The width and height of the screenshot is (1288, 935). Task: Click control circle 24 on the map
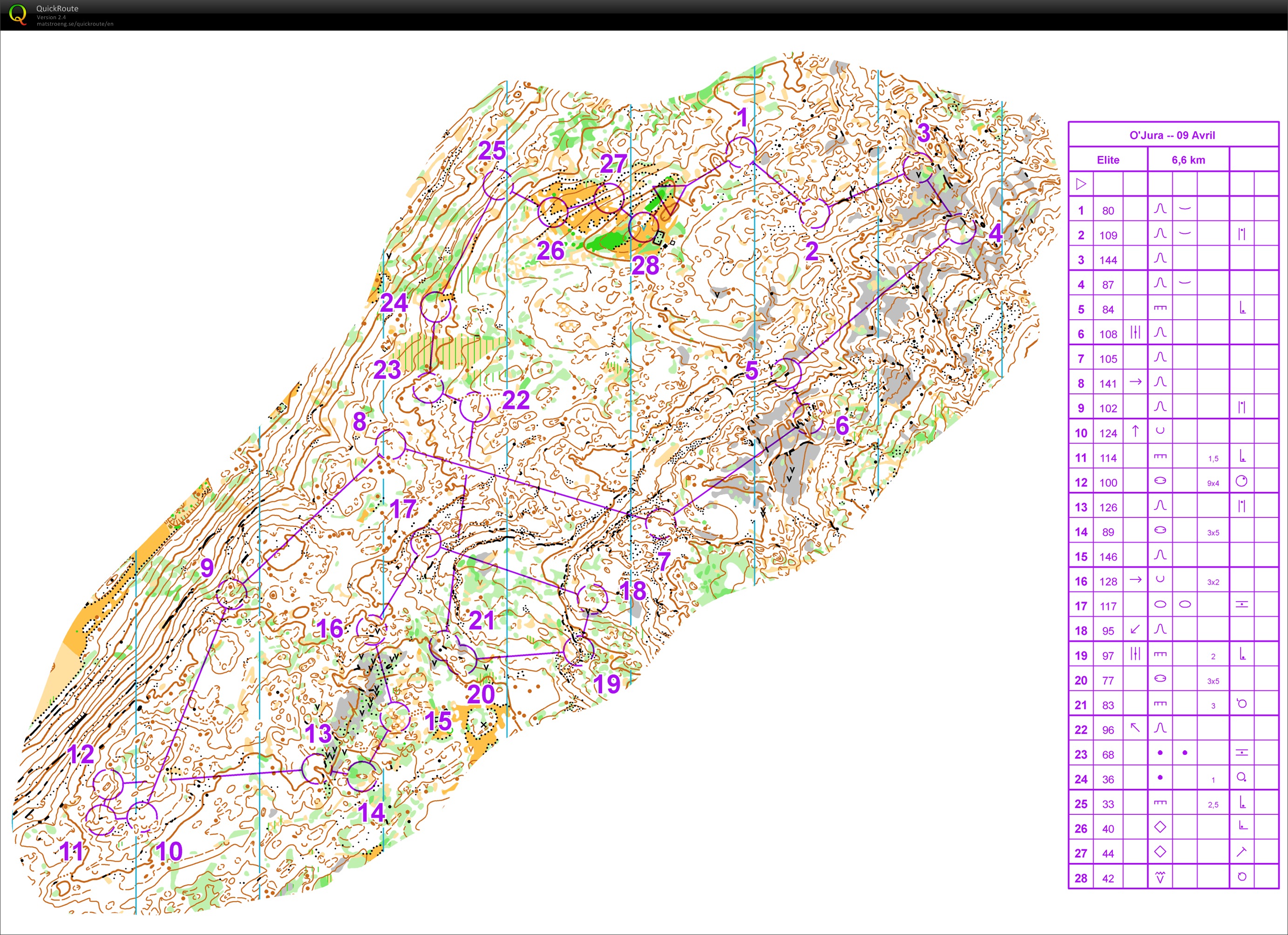(436, 307)
